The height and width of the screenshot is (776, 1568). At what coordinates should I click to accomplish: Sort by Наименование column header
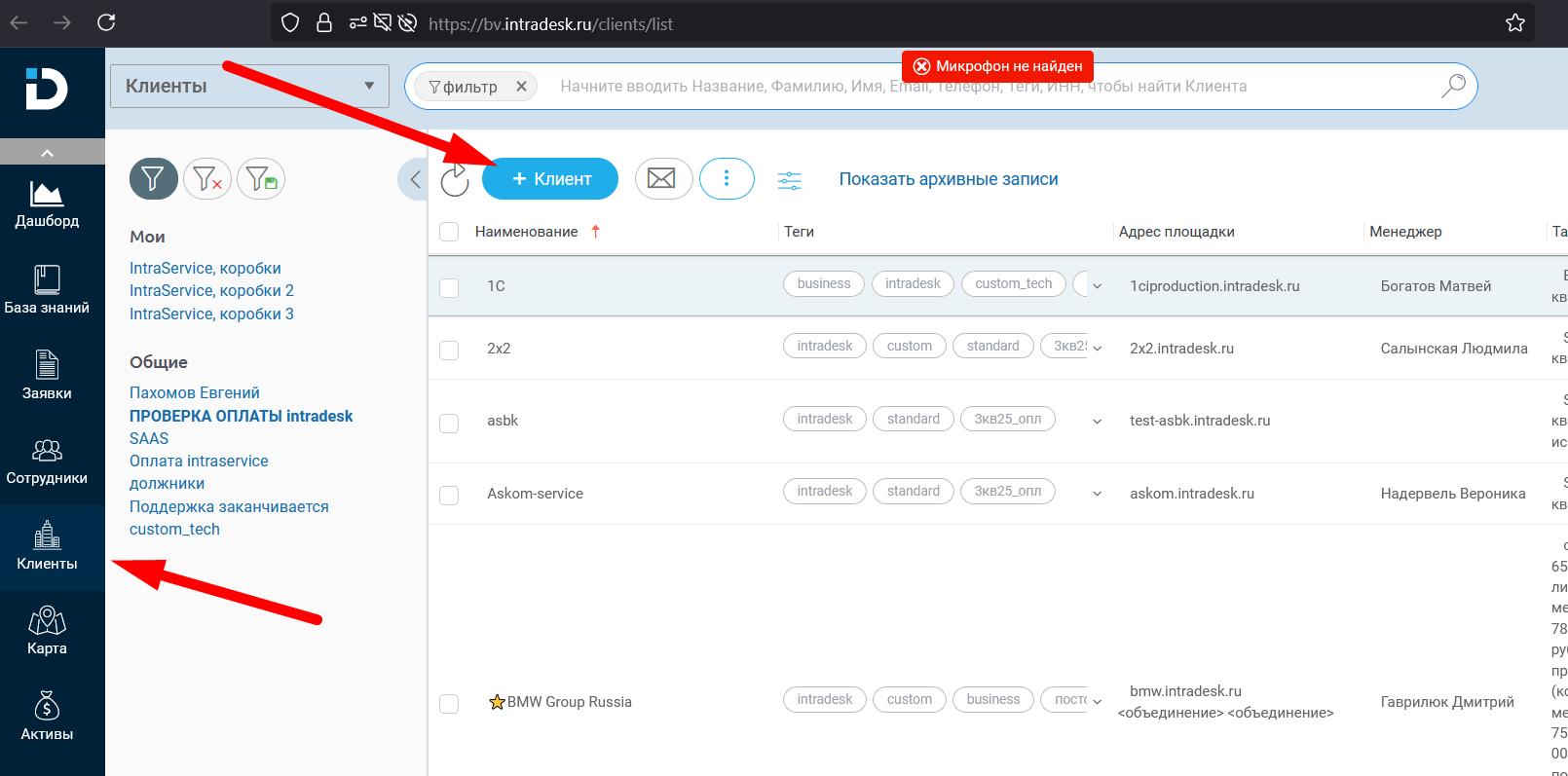[x=527, y=232]
